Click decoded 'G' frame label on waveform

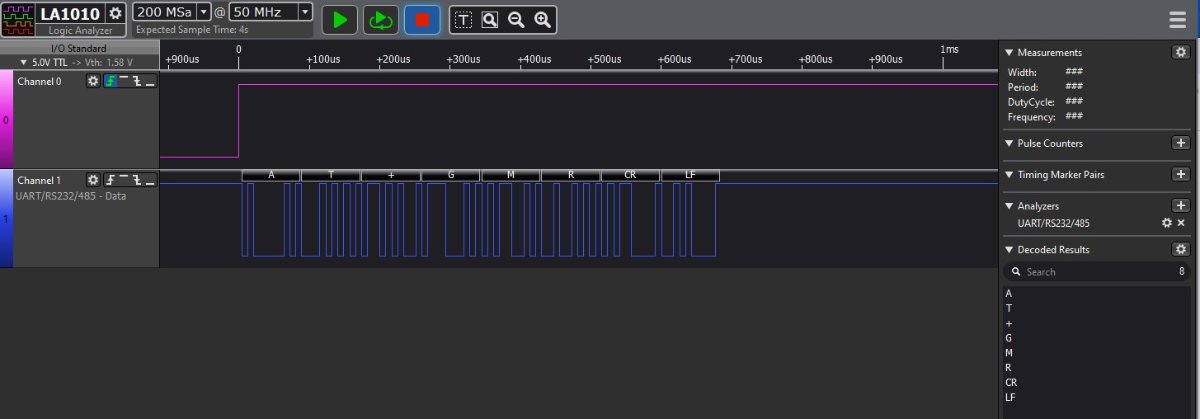tap(451, 175)
